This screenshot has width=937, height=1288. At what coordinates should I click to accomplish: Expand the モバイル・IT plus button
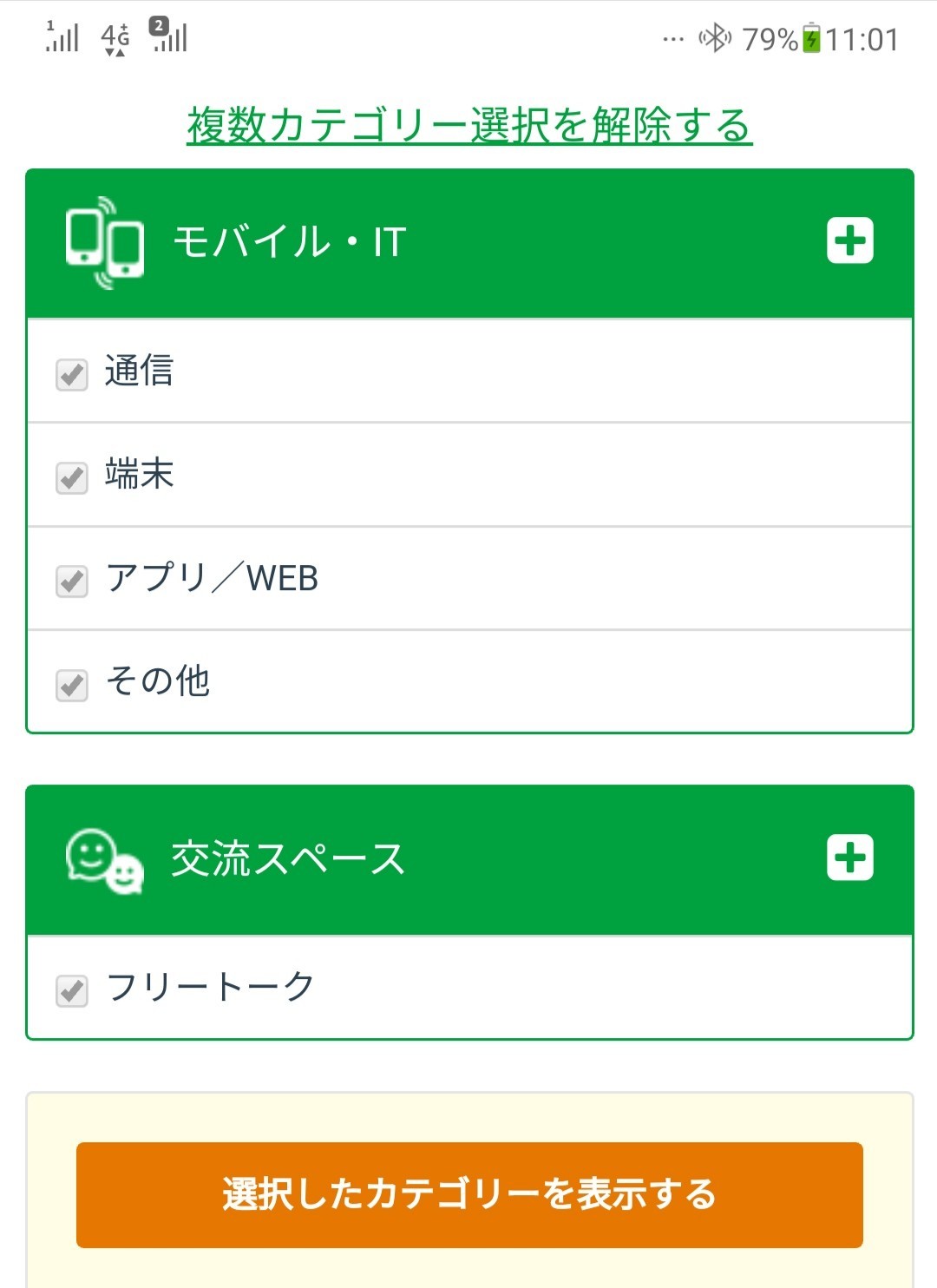[x=850, y=240]
